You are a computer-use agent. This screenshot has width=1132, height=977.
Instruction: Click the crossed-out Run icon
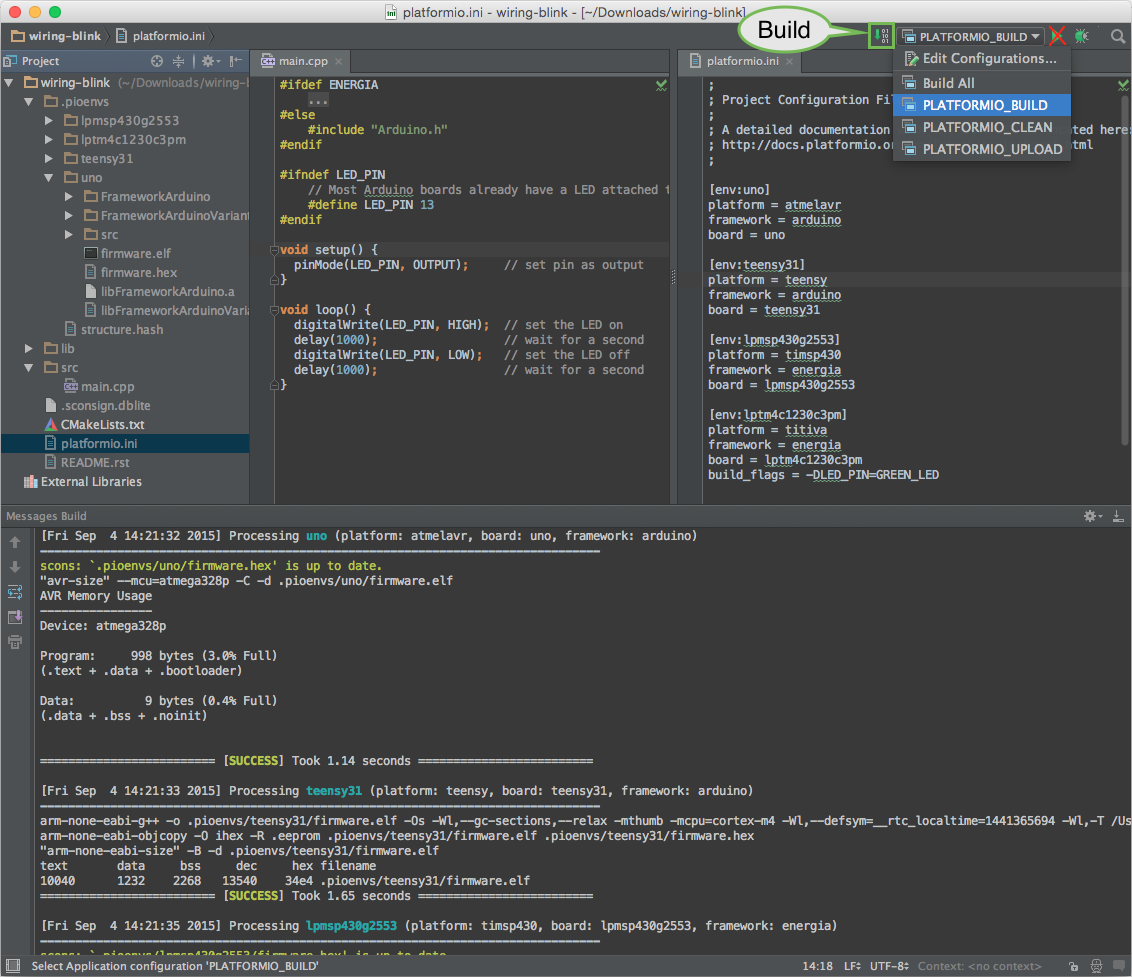click(x=1057, y=36)
